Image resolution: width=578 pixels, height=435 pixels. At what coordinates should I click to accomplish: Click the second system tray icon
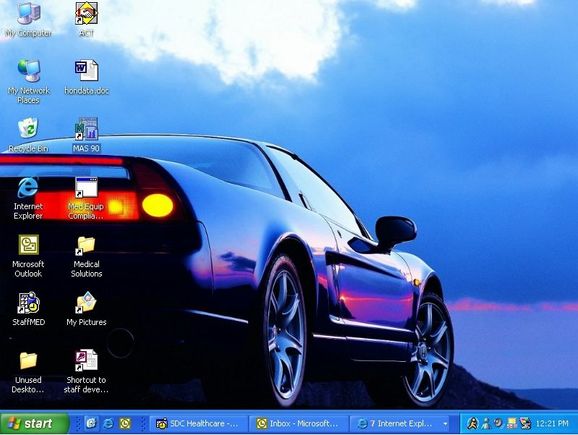(x=486, y=424)
